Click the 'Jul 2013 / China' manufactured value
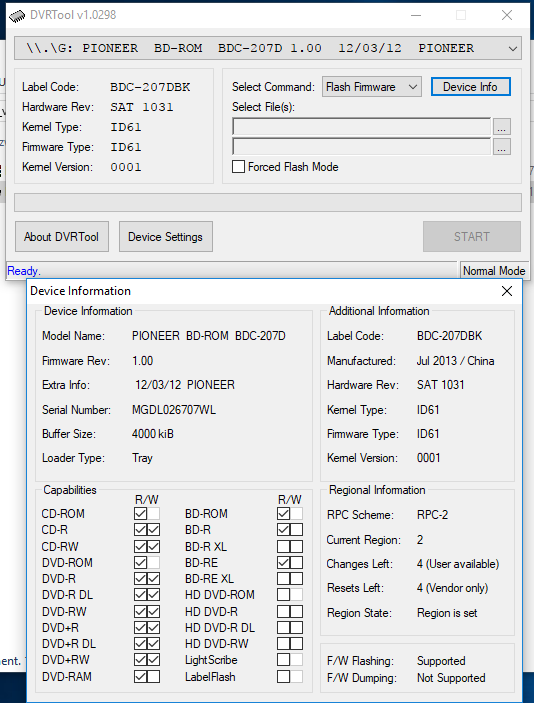The height and width of the screenshot is (703, 534). (x=456, y=361)
